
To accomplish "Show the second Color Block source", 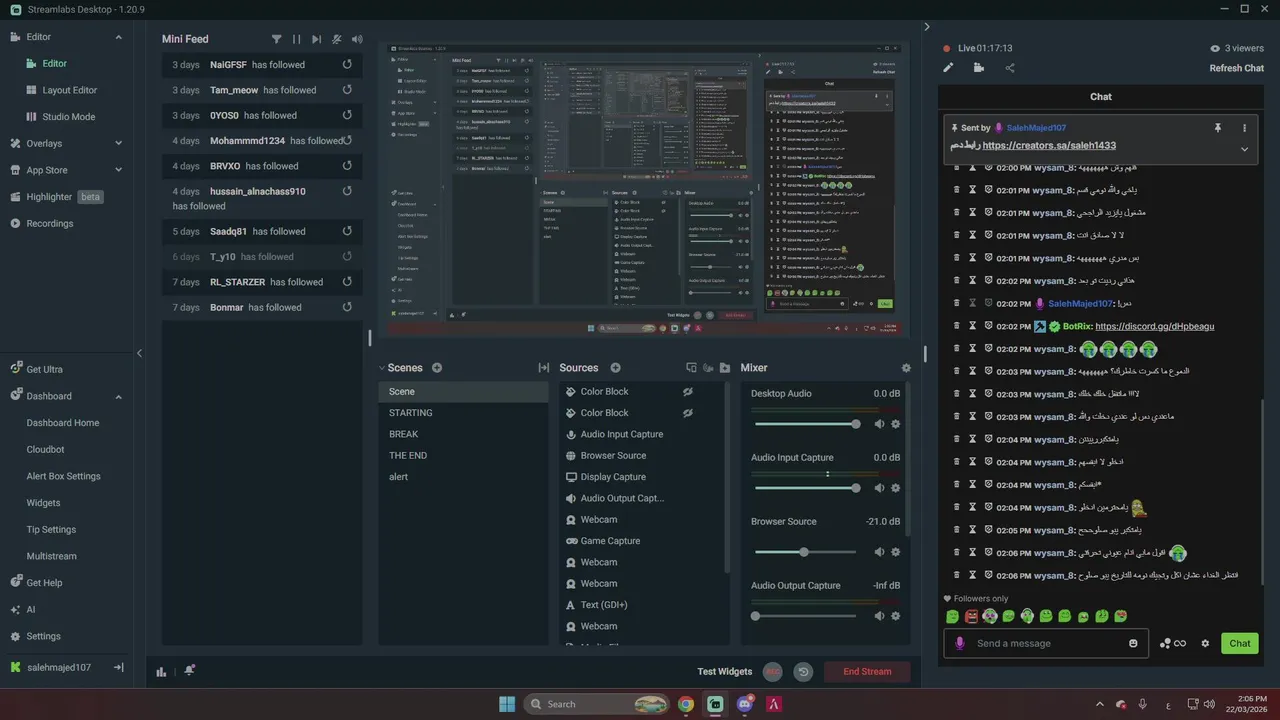I will click(688, 412).
